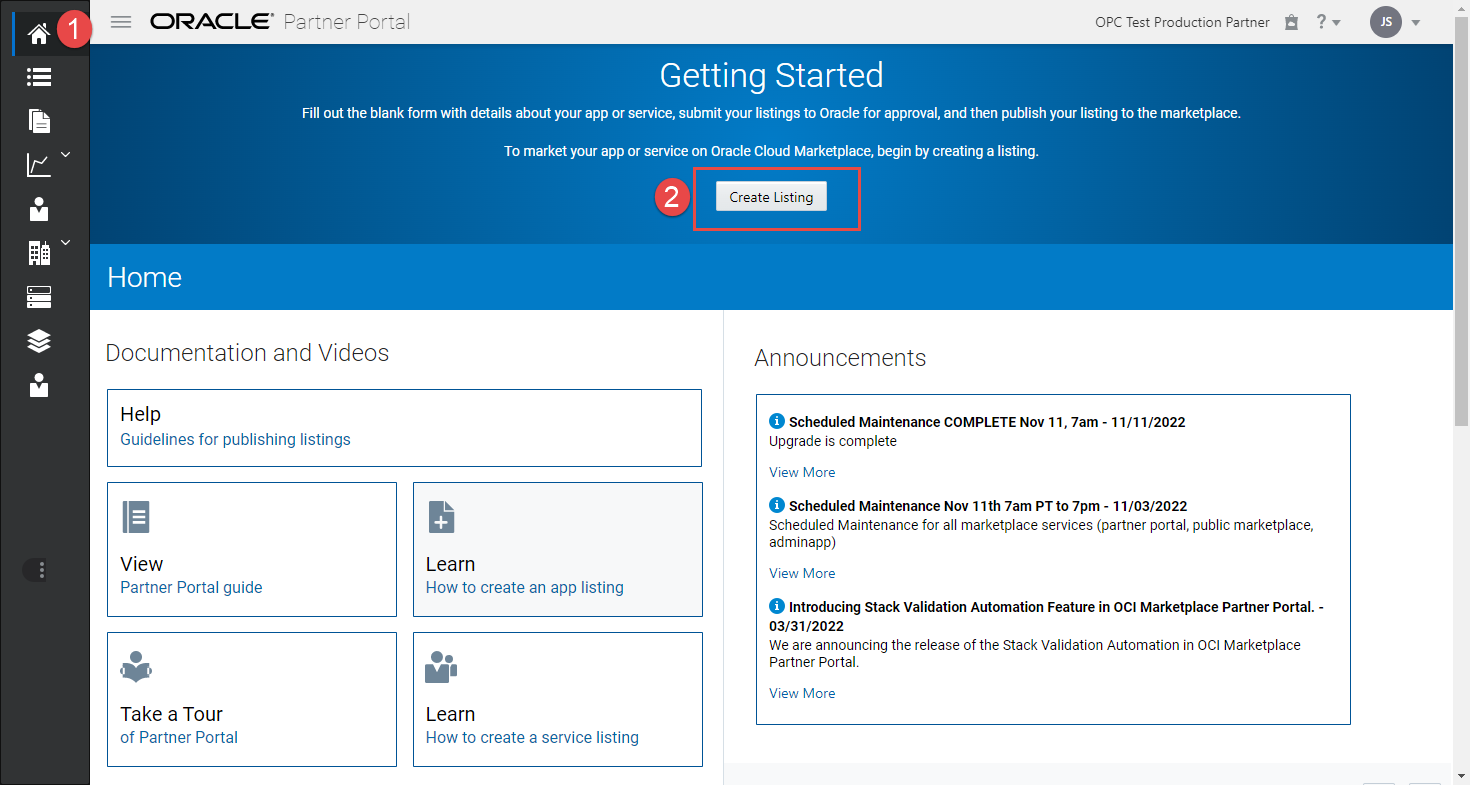
Task: Go to Home in the sidebar
Action: pyautogui.click(x=39, y=34)
